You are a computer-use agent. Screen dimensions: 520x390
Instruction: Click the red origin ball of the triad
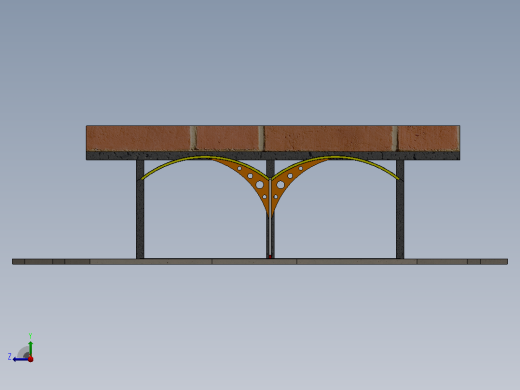pos(31,359)
